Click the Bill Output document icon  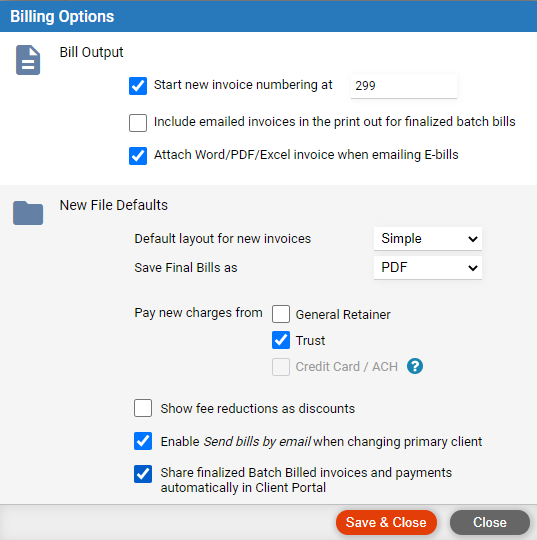point(28,60)
